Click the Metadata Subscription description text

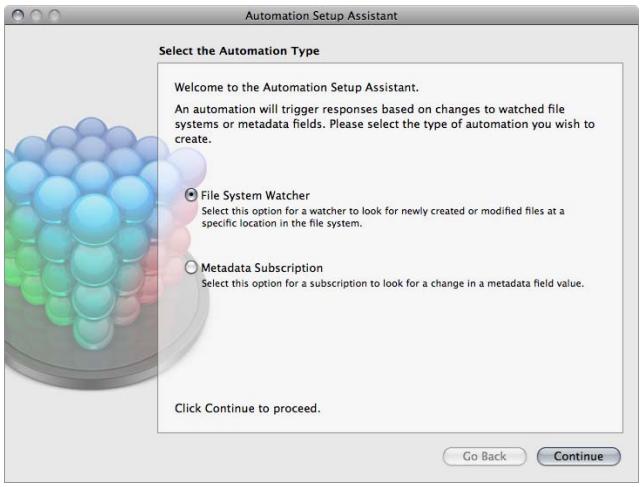(393, 283)
